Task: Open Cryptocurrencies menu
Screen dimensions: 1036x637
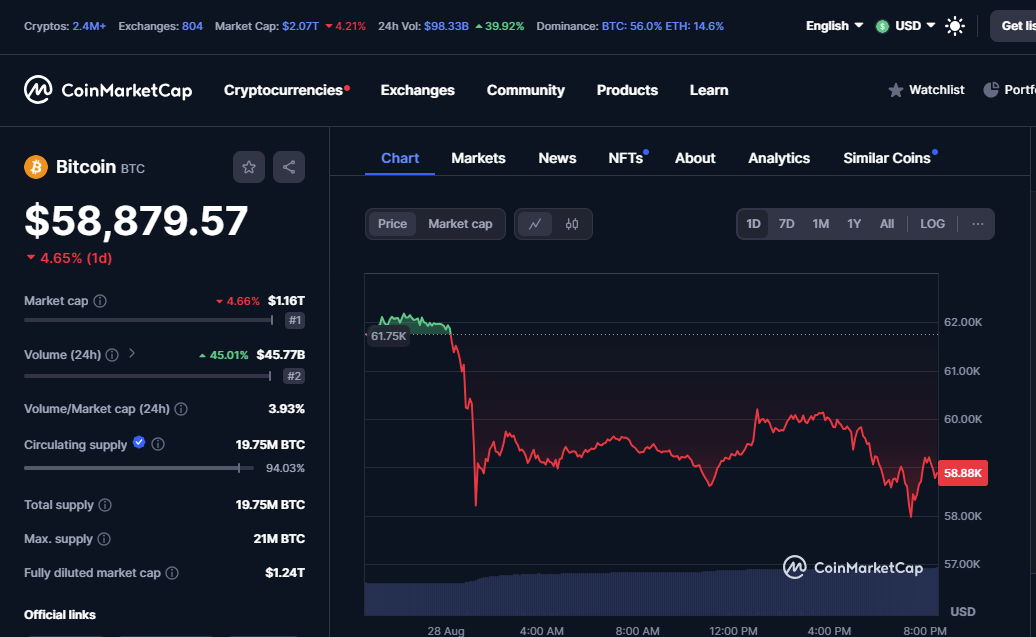Action: [x=283, y=91]
